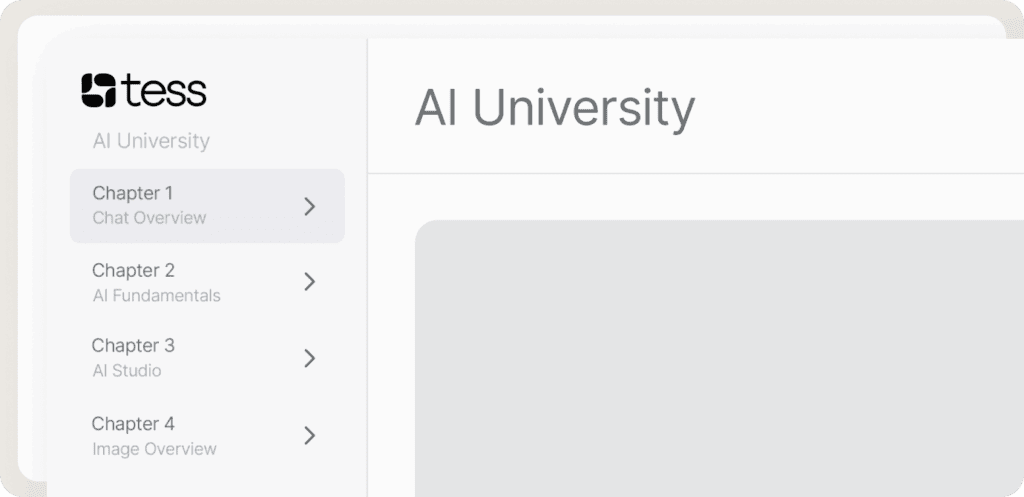Click the AI University page heading
Image resolution: width=1024 pixels, height=497 pixels.
pos(554,108)
